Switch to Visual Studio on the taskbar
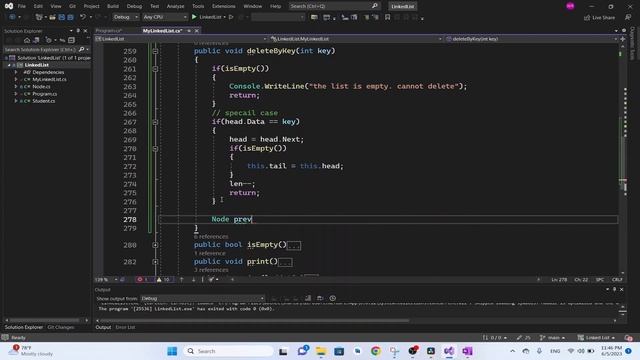Viewport: 640px width, 360px height. click(x=449, y=351)
